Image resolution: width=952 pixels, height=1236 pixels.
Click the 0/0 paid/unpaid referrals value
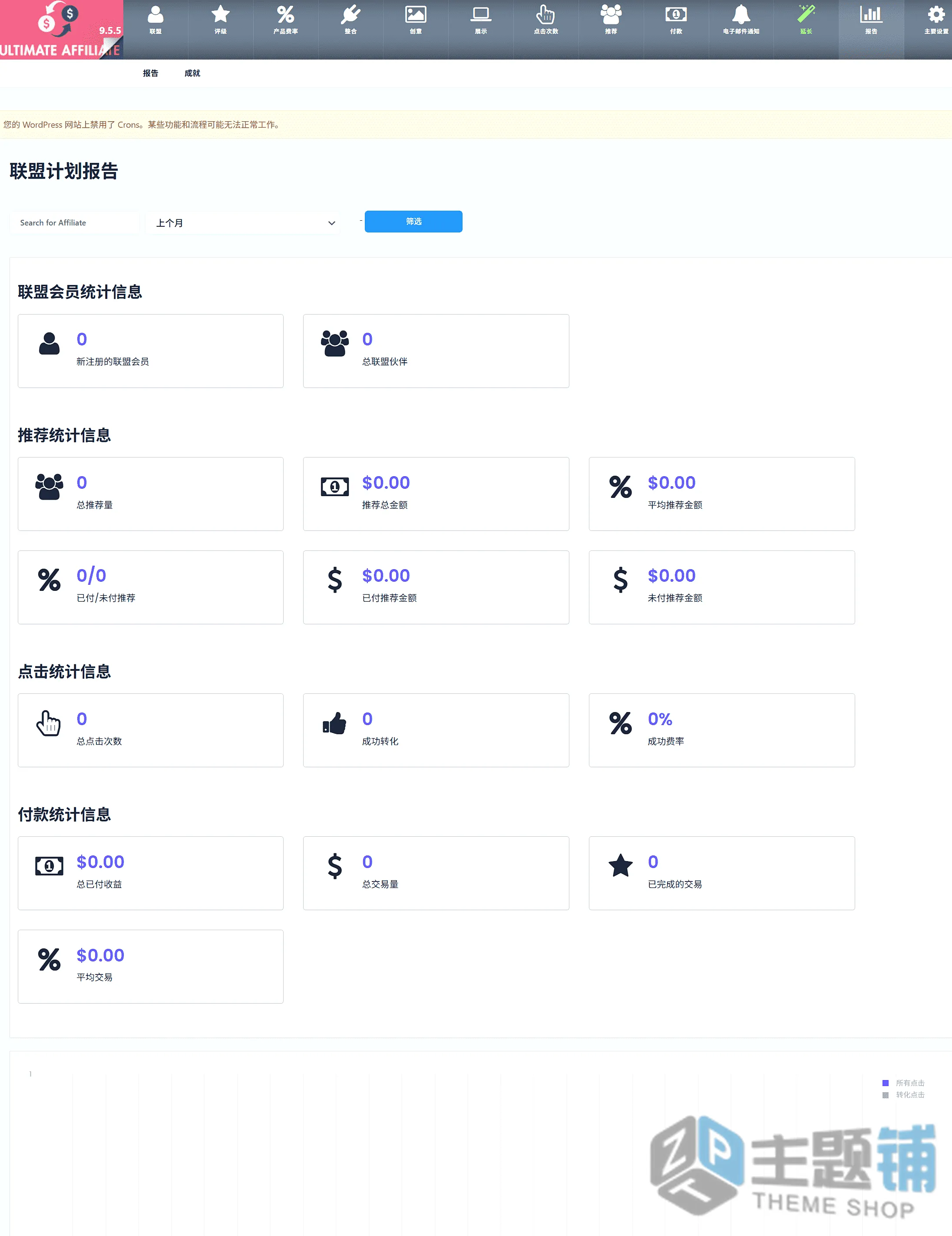point(91,575)
